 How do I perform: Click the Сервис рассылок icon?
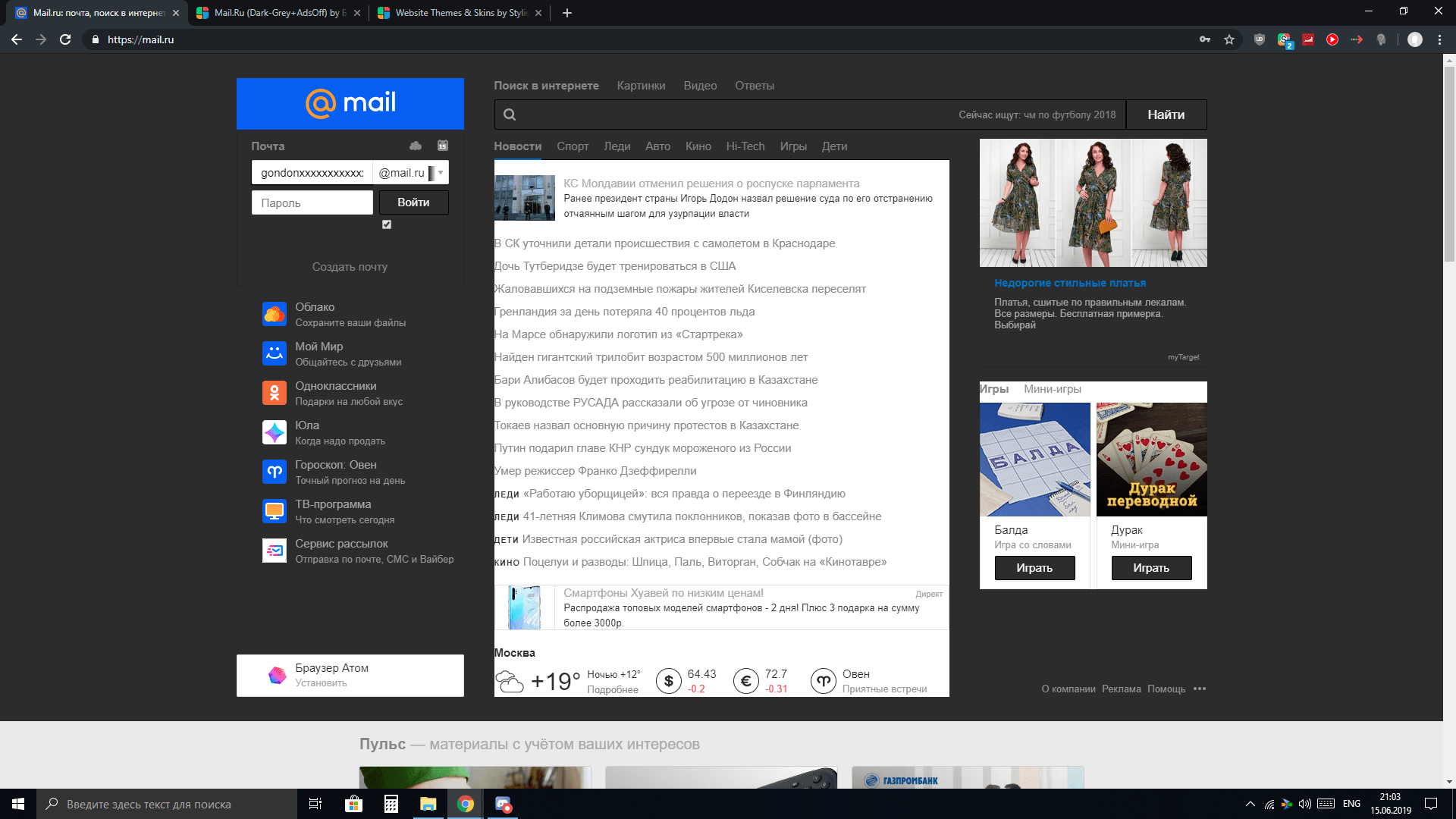[275, 551]
